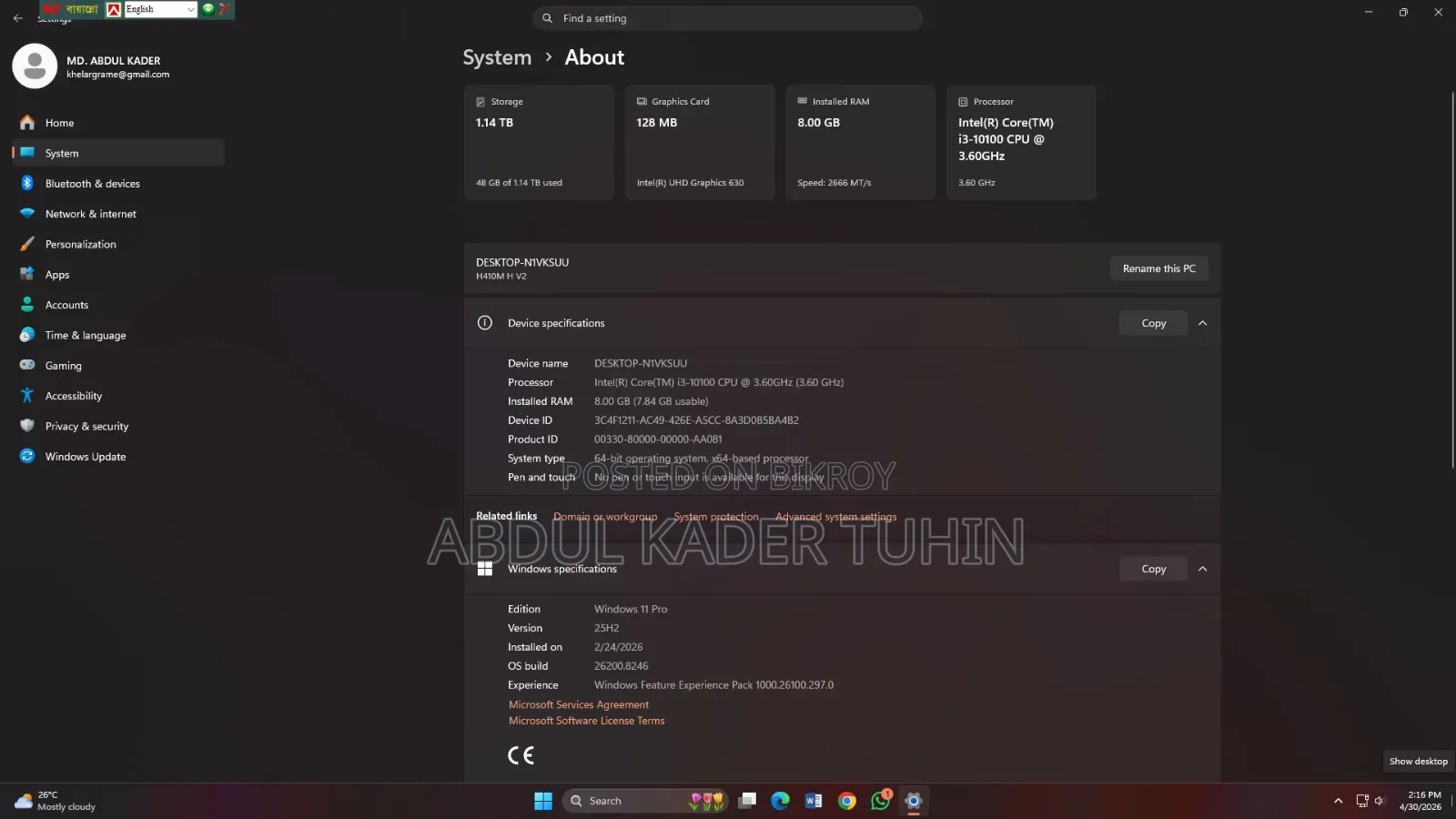Open Microsoft Word from the taskbar

pyautogui.click(x=814, y=801)
